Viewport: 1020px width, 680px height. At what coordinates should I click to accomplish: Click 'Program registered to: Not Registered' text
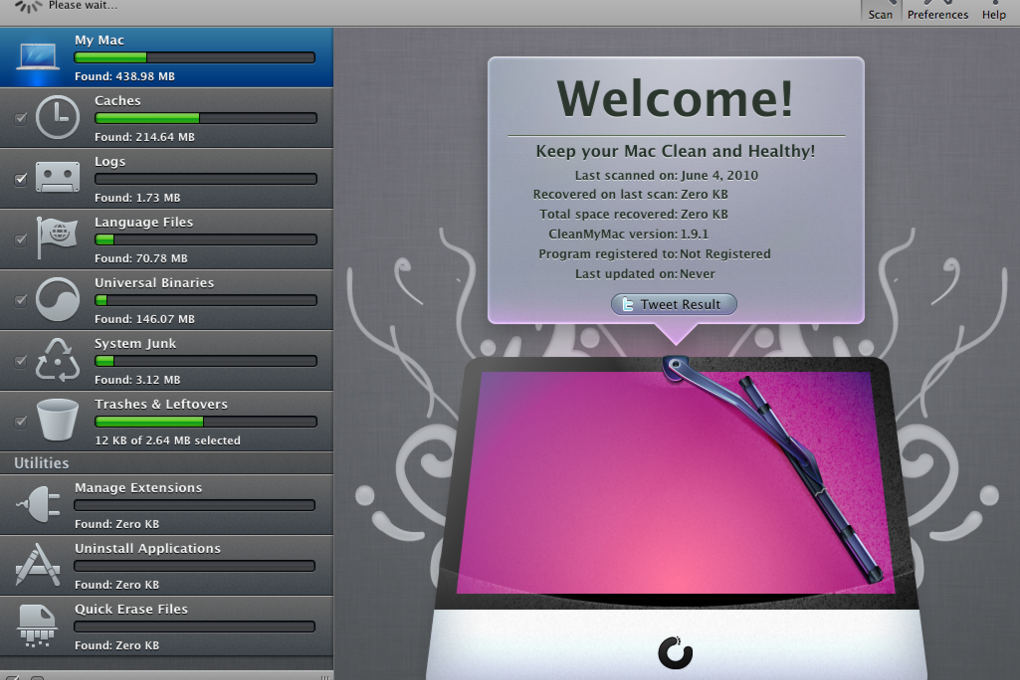(654, 254)
